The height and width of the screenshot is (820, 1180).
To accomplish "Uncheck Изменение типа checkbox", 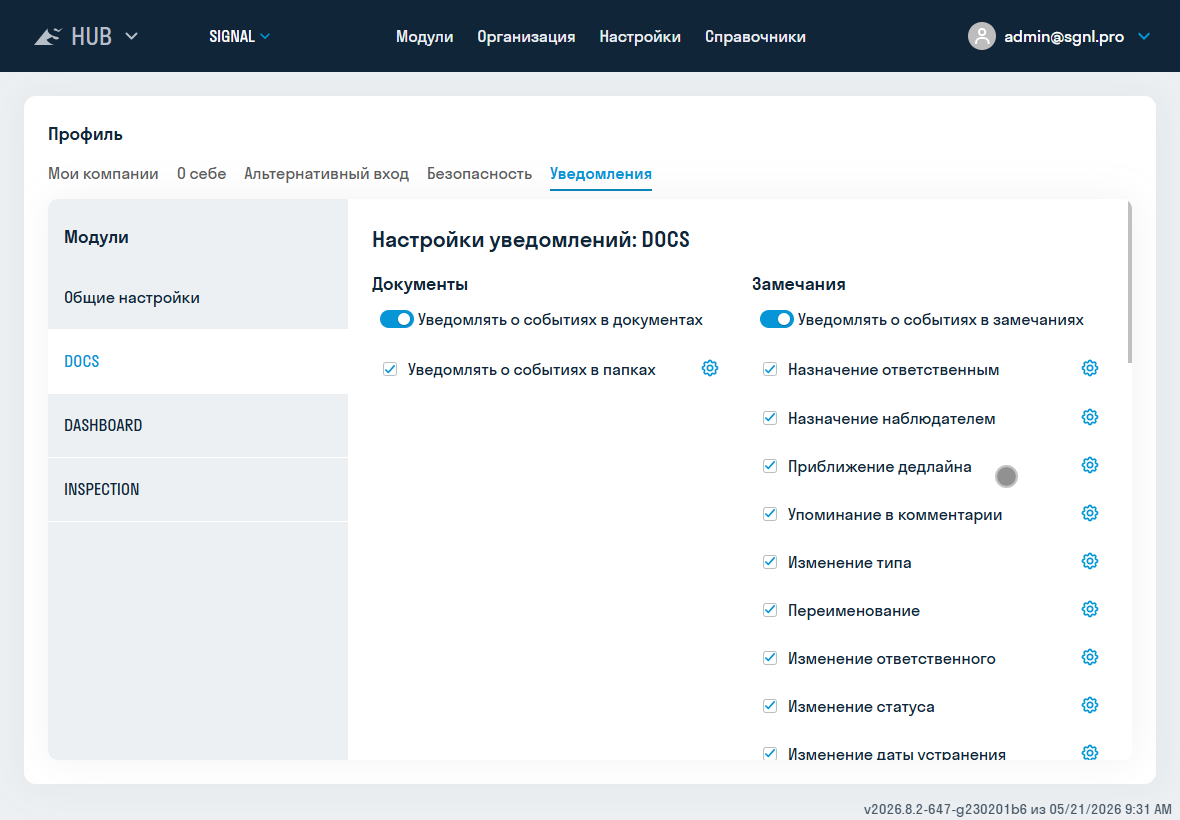I will [770, 562].
